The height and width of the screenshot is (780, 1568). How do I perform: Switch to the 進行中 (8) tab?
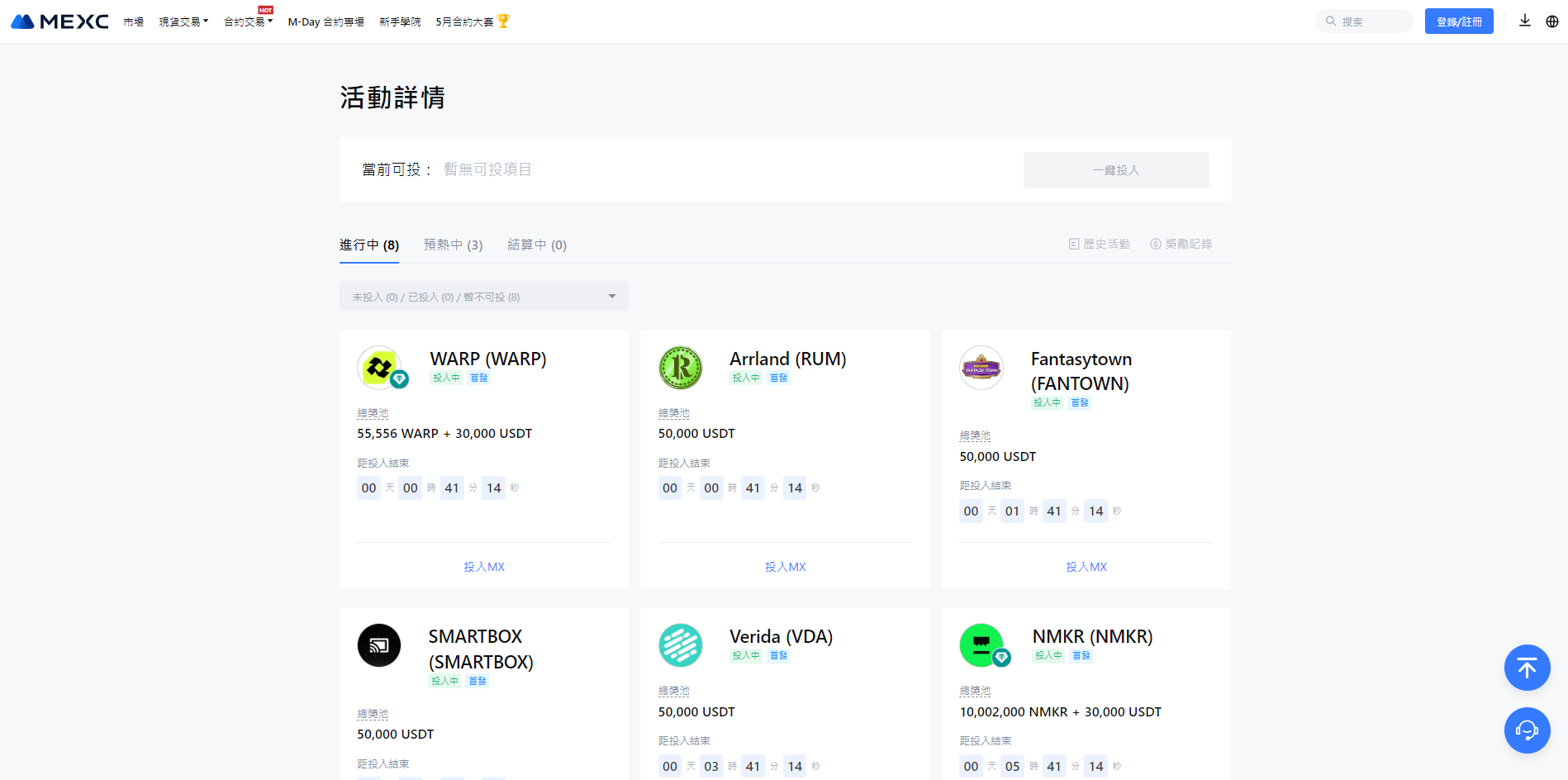369,245
